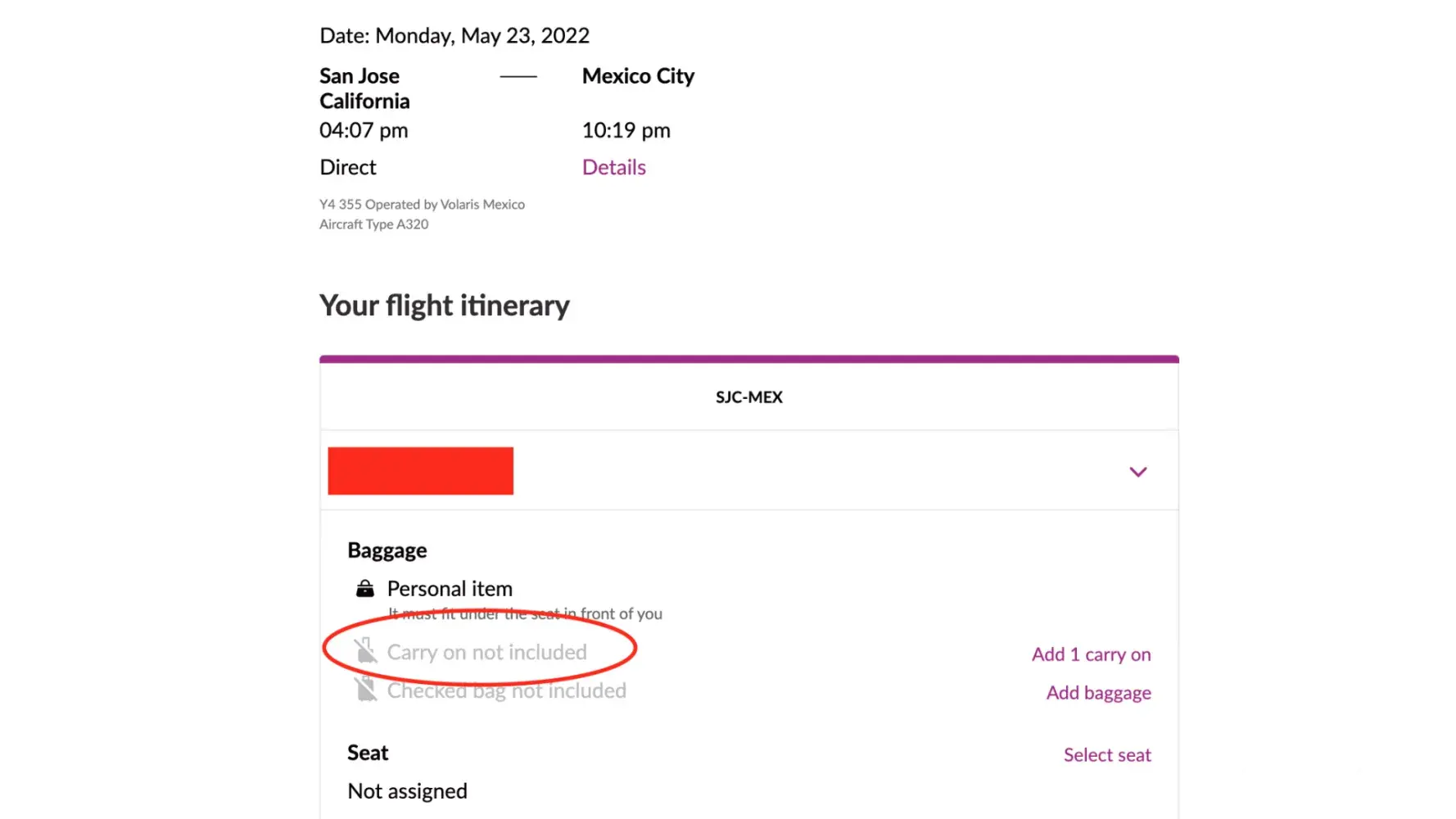This screenshot has height=819, width=1456.
Task: Open the flight Details link
Action: (x=613, y=167)
